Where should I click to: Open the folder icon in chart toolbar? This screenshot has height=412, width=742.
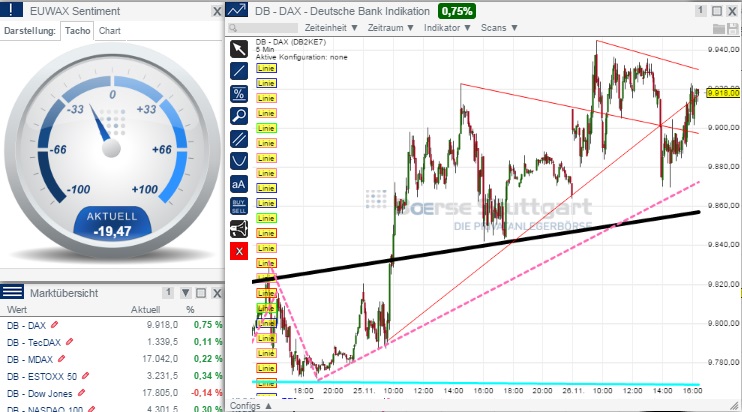(x=719, y=28)
